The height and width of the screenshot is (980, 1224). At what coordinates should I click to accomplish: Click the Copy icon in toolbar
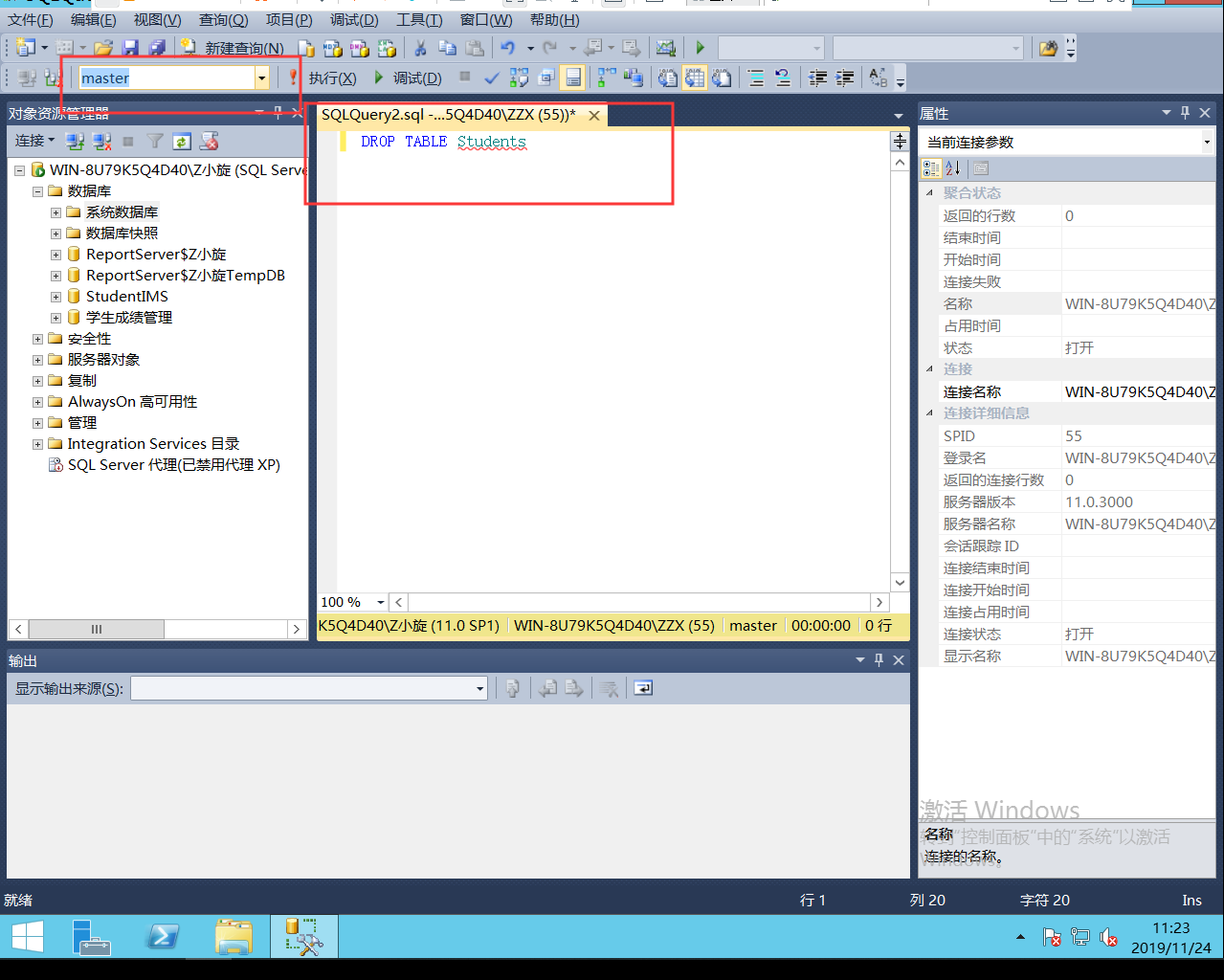[x=447, y=47]
